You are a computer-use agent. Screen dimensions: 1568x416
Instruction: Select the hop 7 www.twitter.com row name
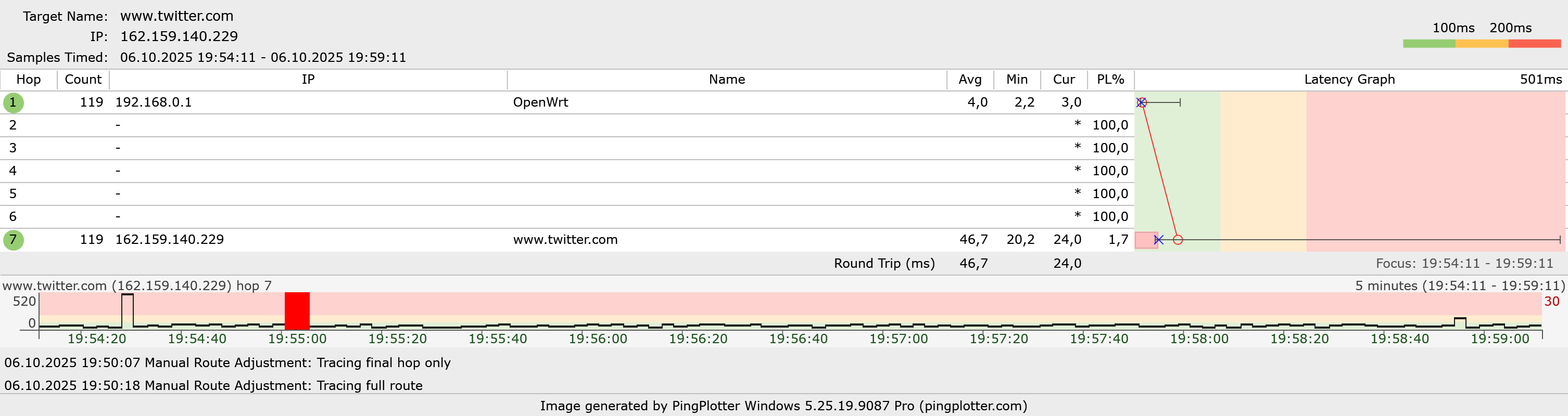tap(565, 240)
